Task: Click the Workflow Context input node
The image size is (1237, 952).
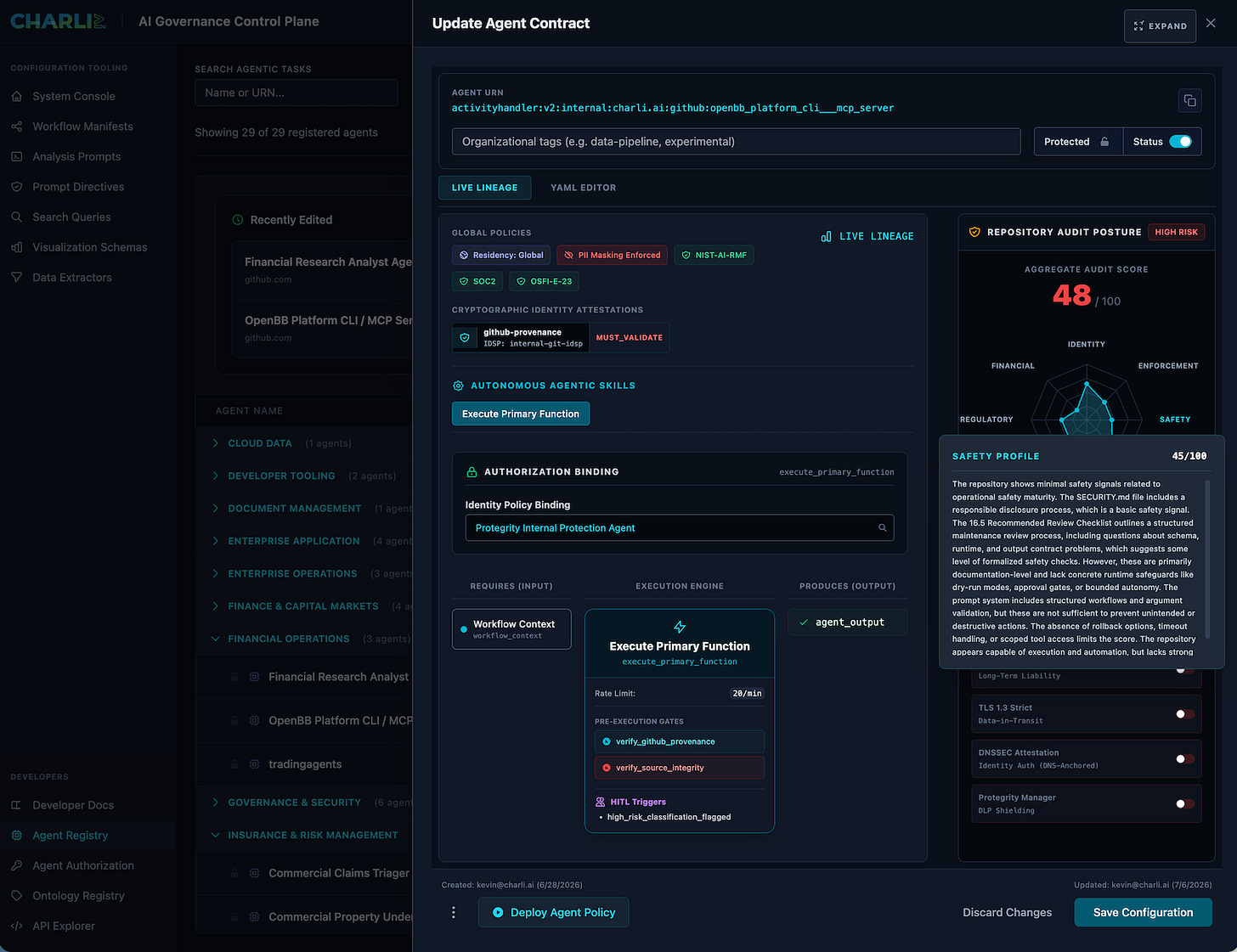Action: (x=511, y=629)
